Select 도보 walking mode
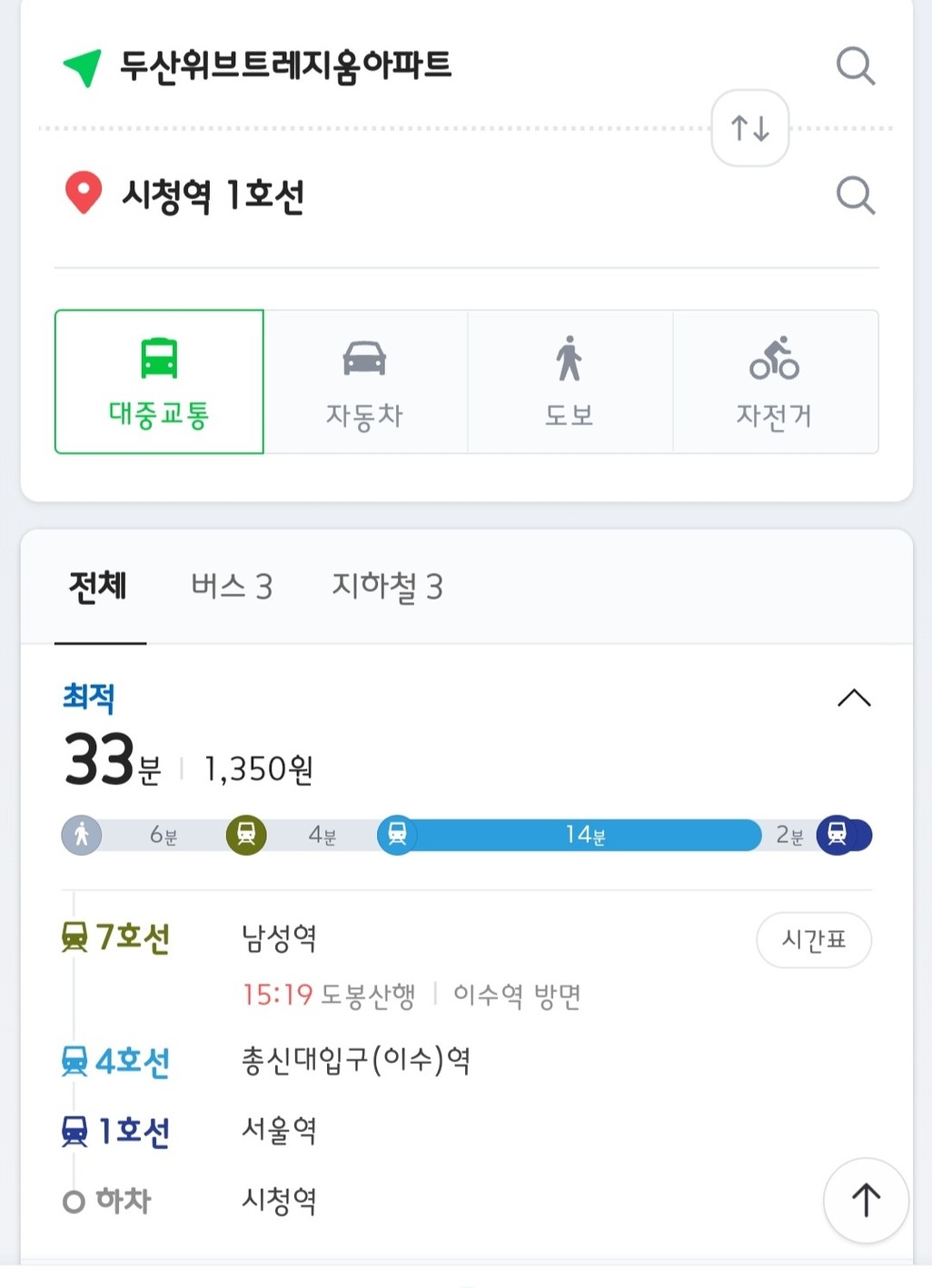This screenshot has height=1288, width=932. coord(570,381)
